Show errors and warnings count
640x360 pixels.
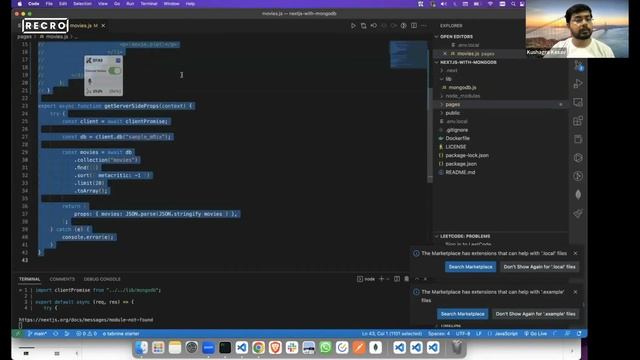[x=87, y=333]
